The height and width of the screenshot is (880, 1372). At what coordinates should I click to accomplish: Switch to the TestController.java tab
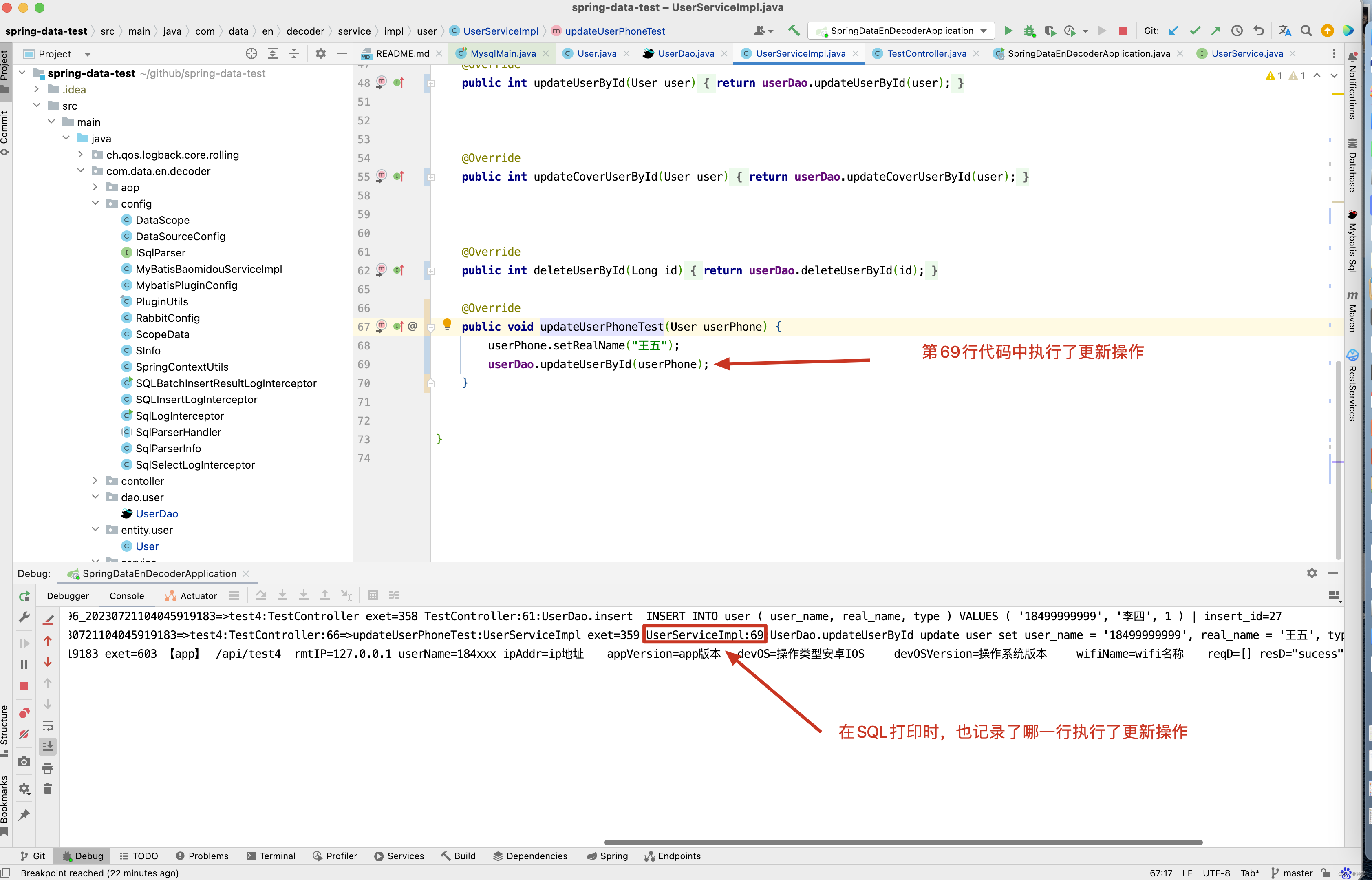click(926, 54)
